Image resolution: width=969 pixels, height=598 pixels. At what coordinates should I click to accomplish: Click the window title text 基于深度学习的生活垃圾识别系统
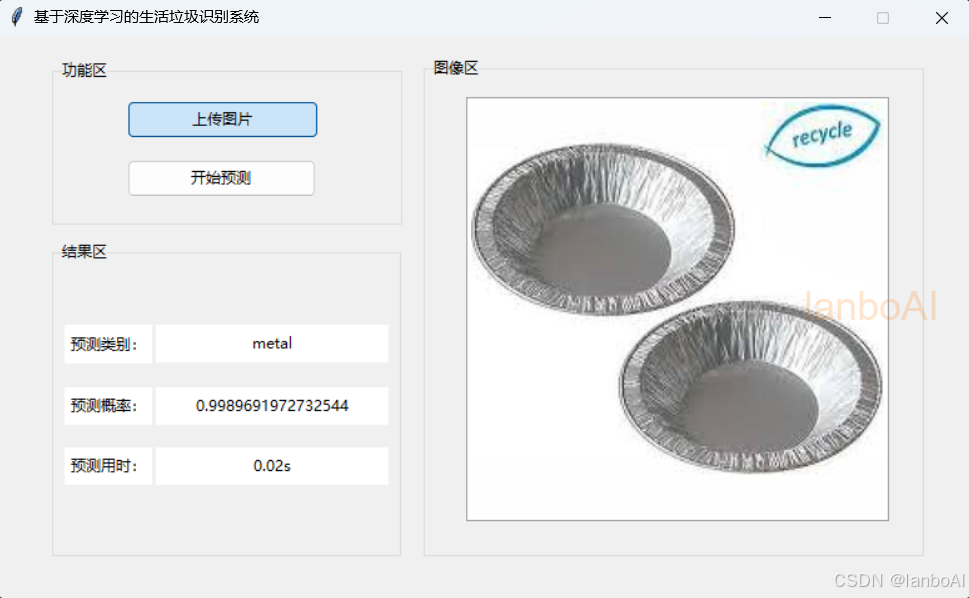[146, 17]
